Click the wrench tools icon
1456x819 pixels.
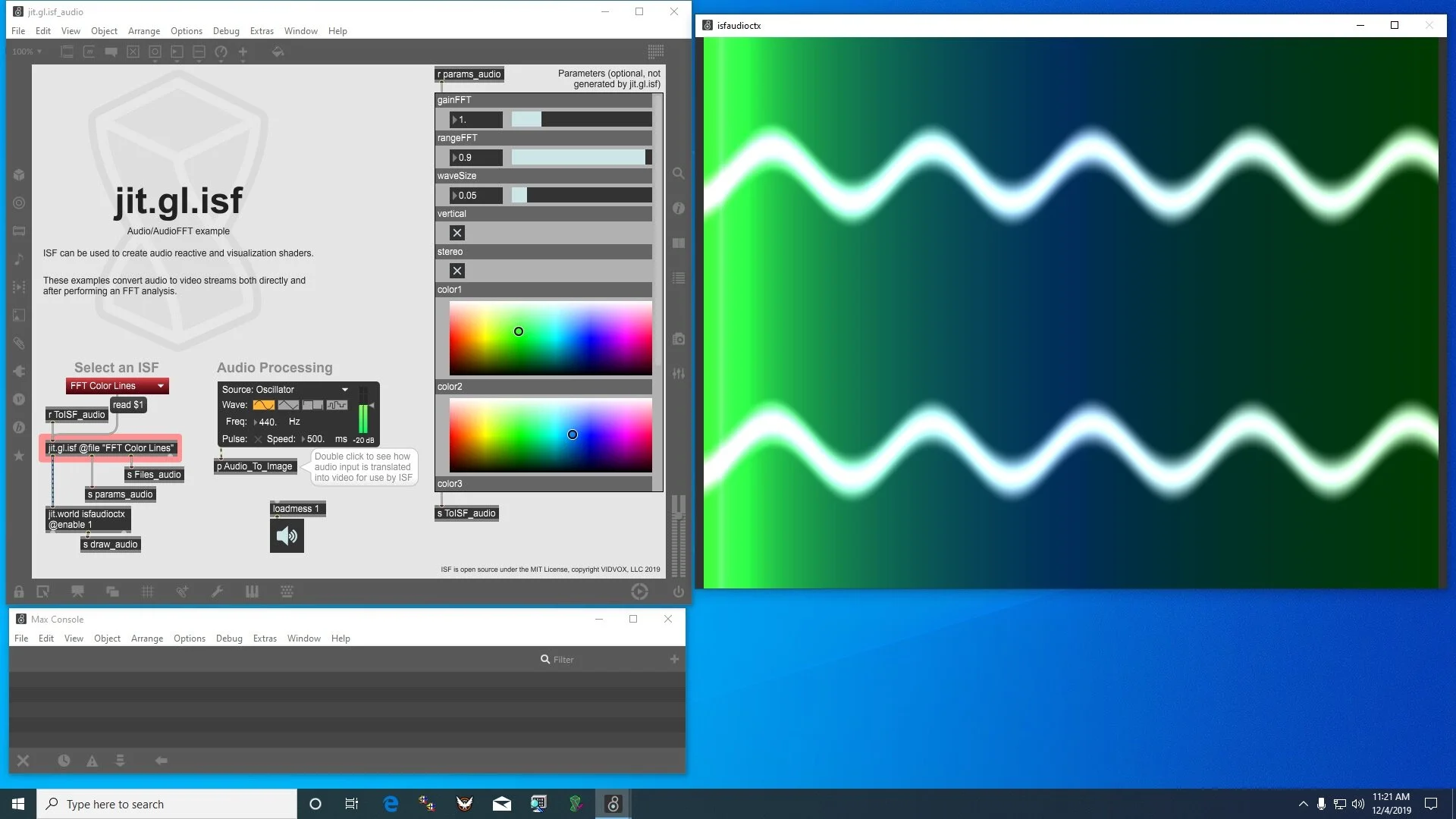coord(217,591)
